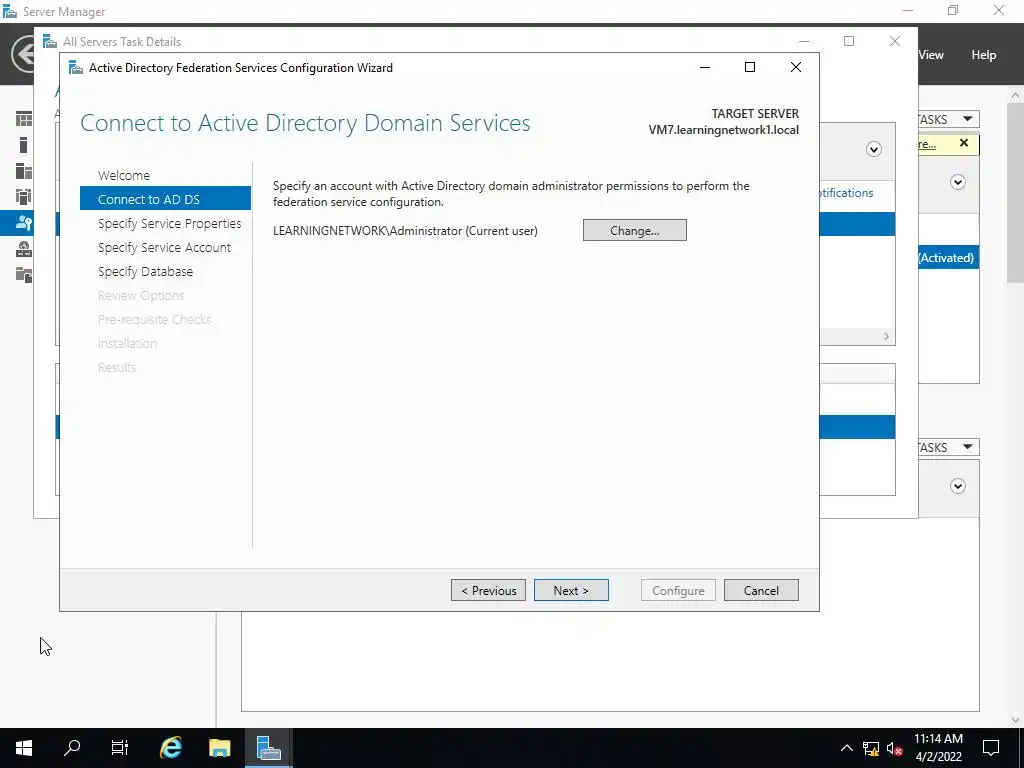The height and width of the screenshot is (768, 1024).
Task: Show hidden tray icons
Action: [846, 748]
